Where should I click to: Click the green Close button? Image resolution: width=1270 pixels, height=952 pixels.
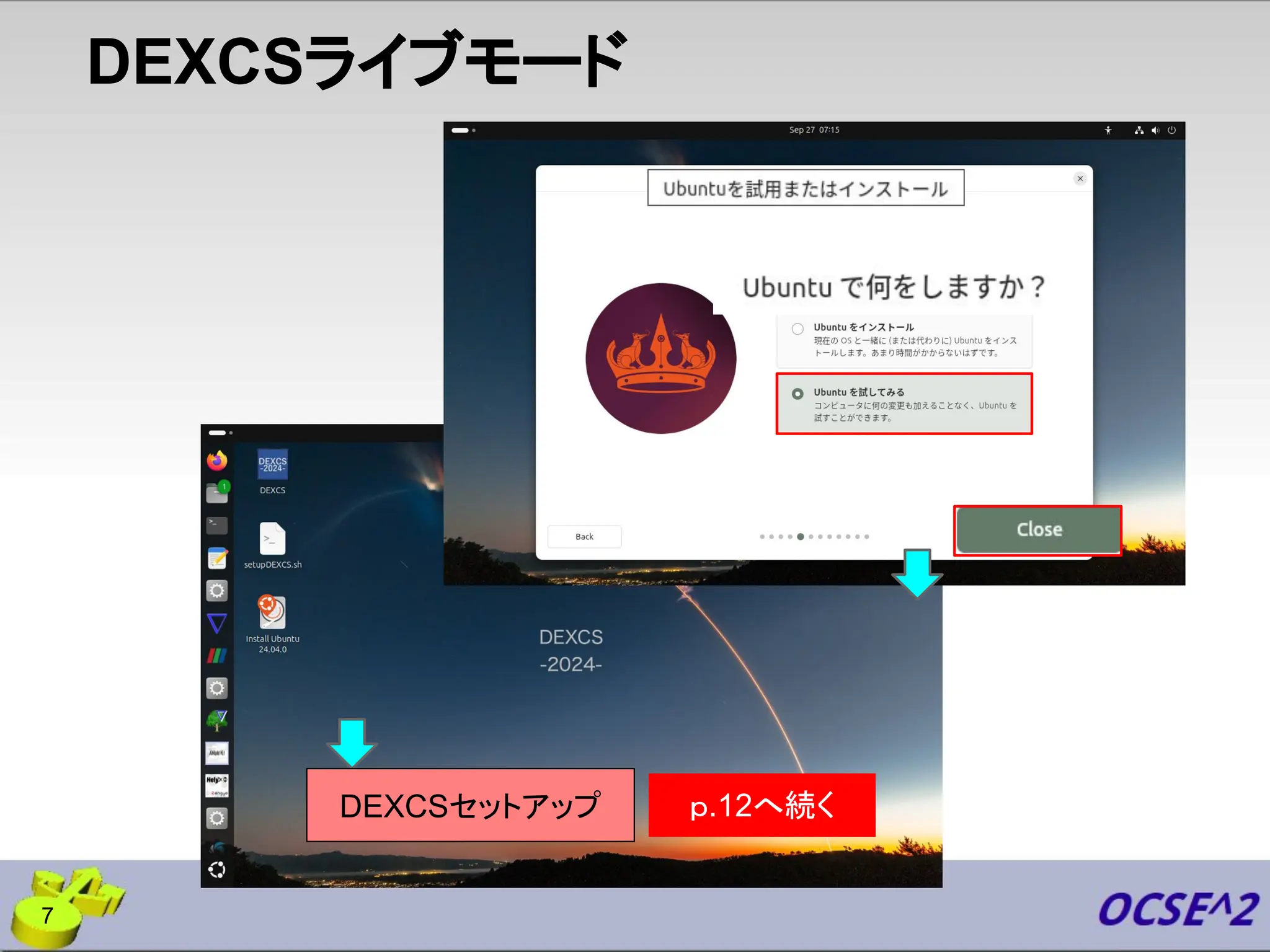click(x=1039, y=530)
